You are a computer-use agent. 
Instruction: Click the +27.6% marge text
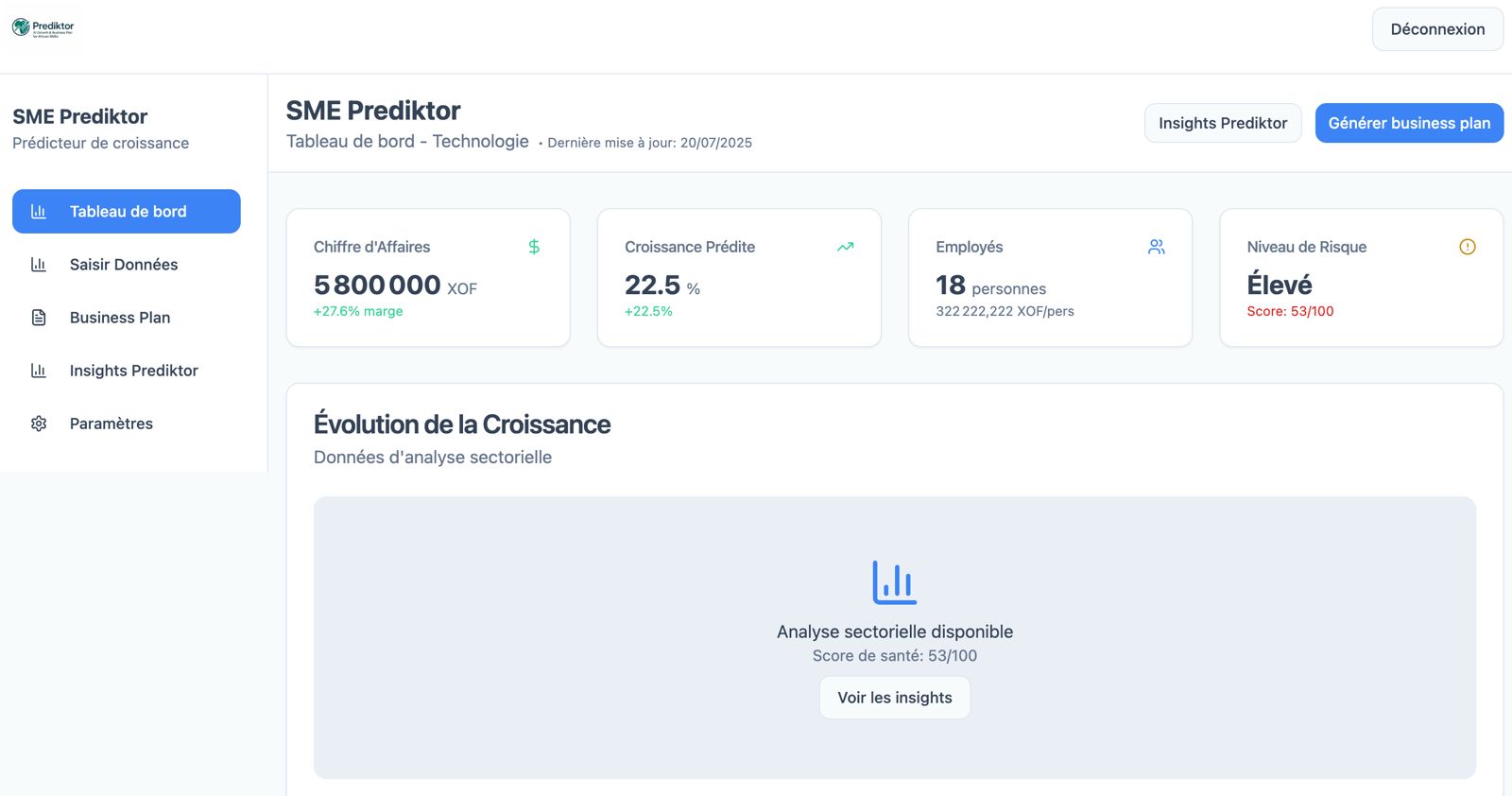pos(358,311)
